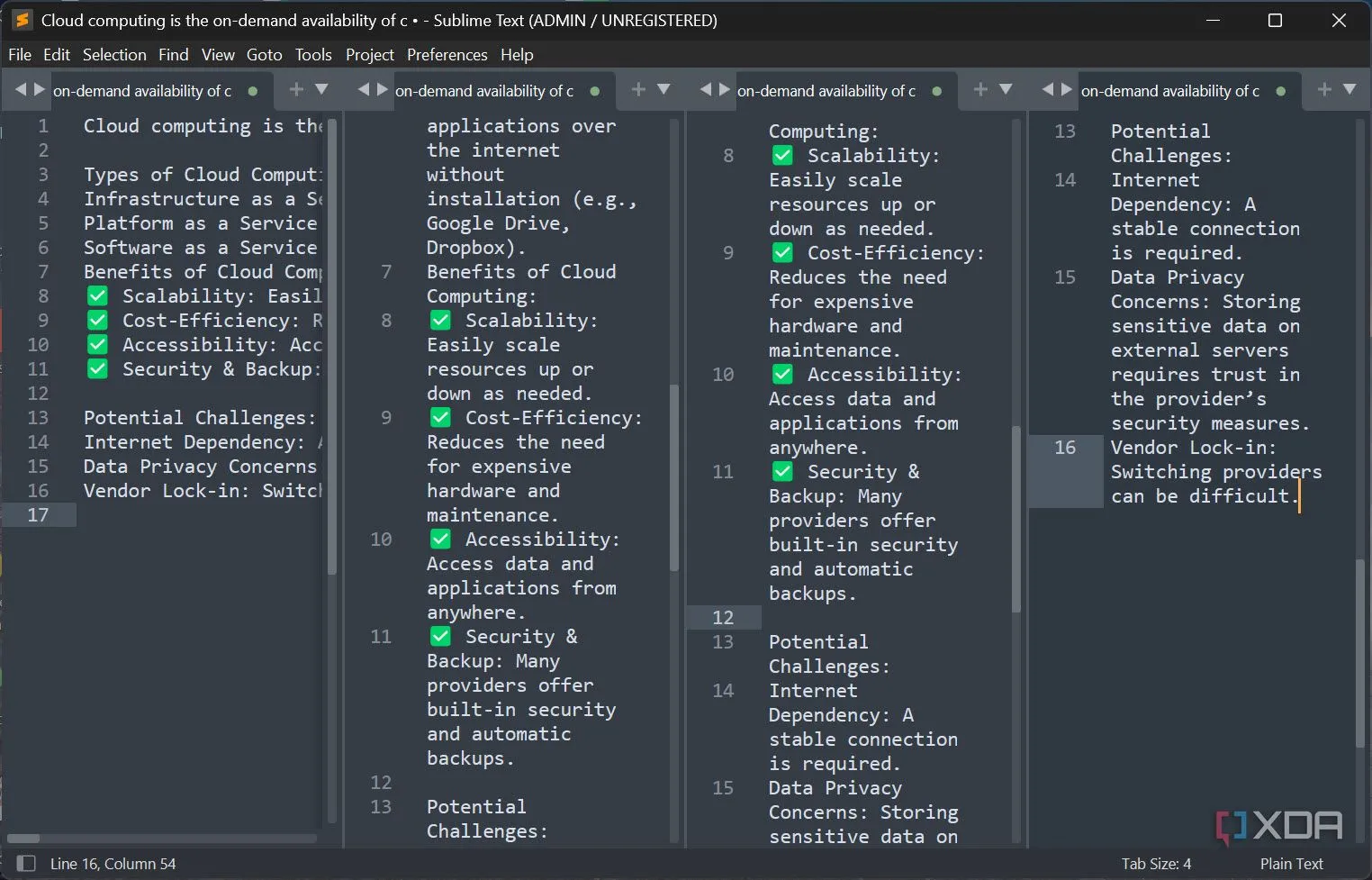Change the Tab Size: 4 setting
1372x880 pixels.
1156,864
